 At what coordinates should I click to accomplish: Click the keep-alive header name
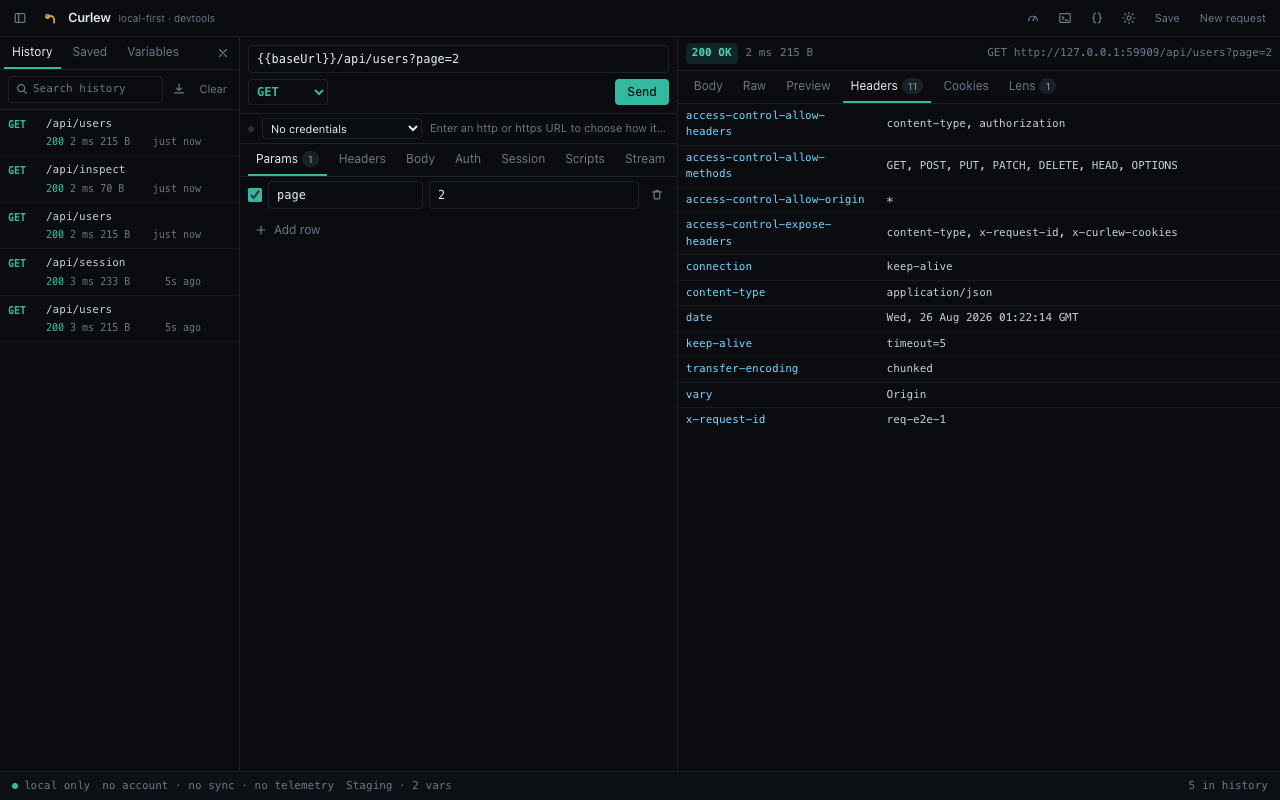tap(719, 344)
